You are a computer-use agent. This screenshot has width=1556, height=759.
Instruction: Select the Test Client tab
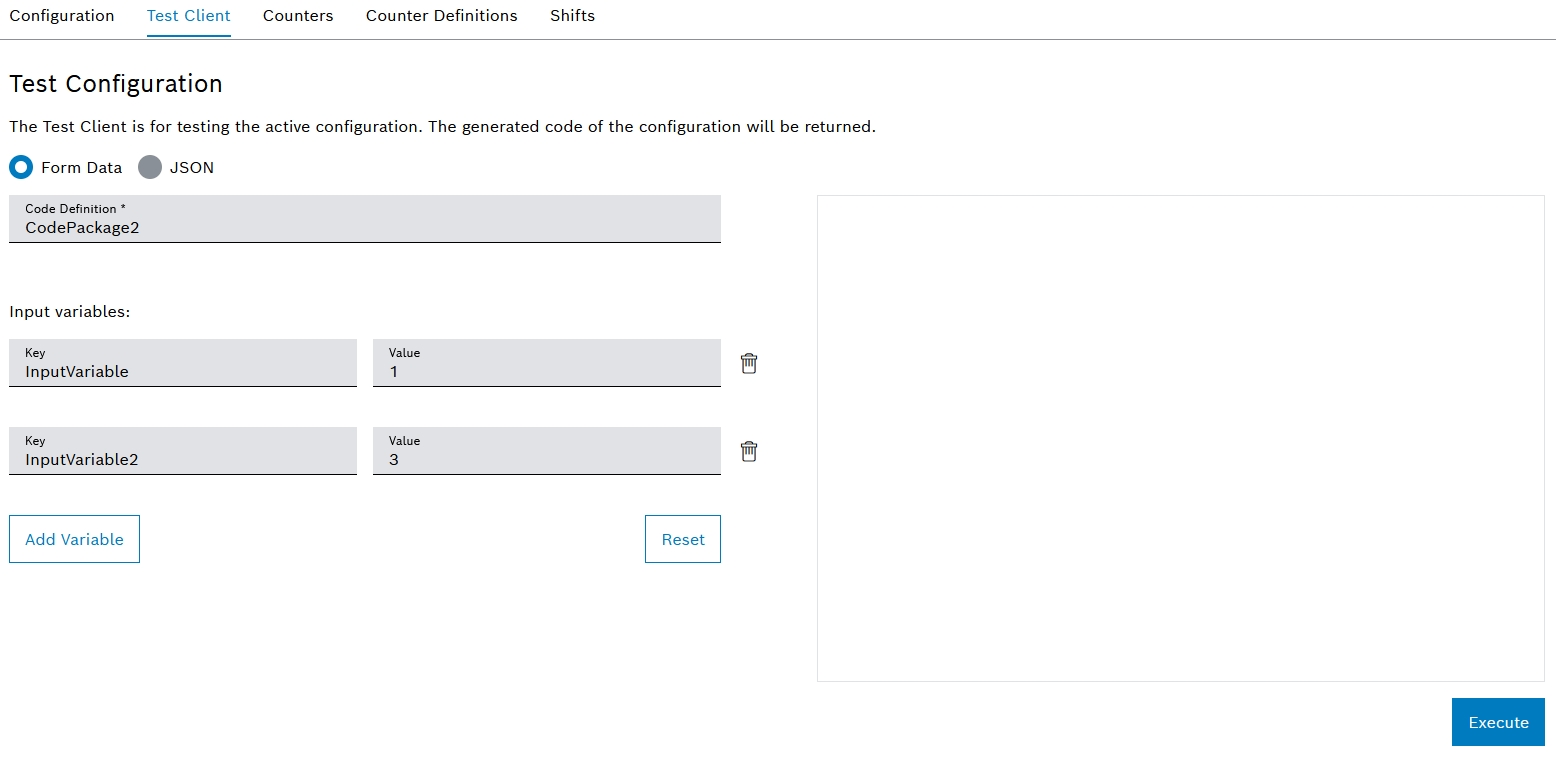pyautogui.click(x=188, y=15)
